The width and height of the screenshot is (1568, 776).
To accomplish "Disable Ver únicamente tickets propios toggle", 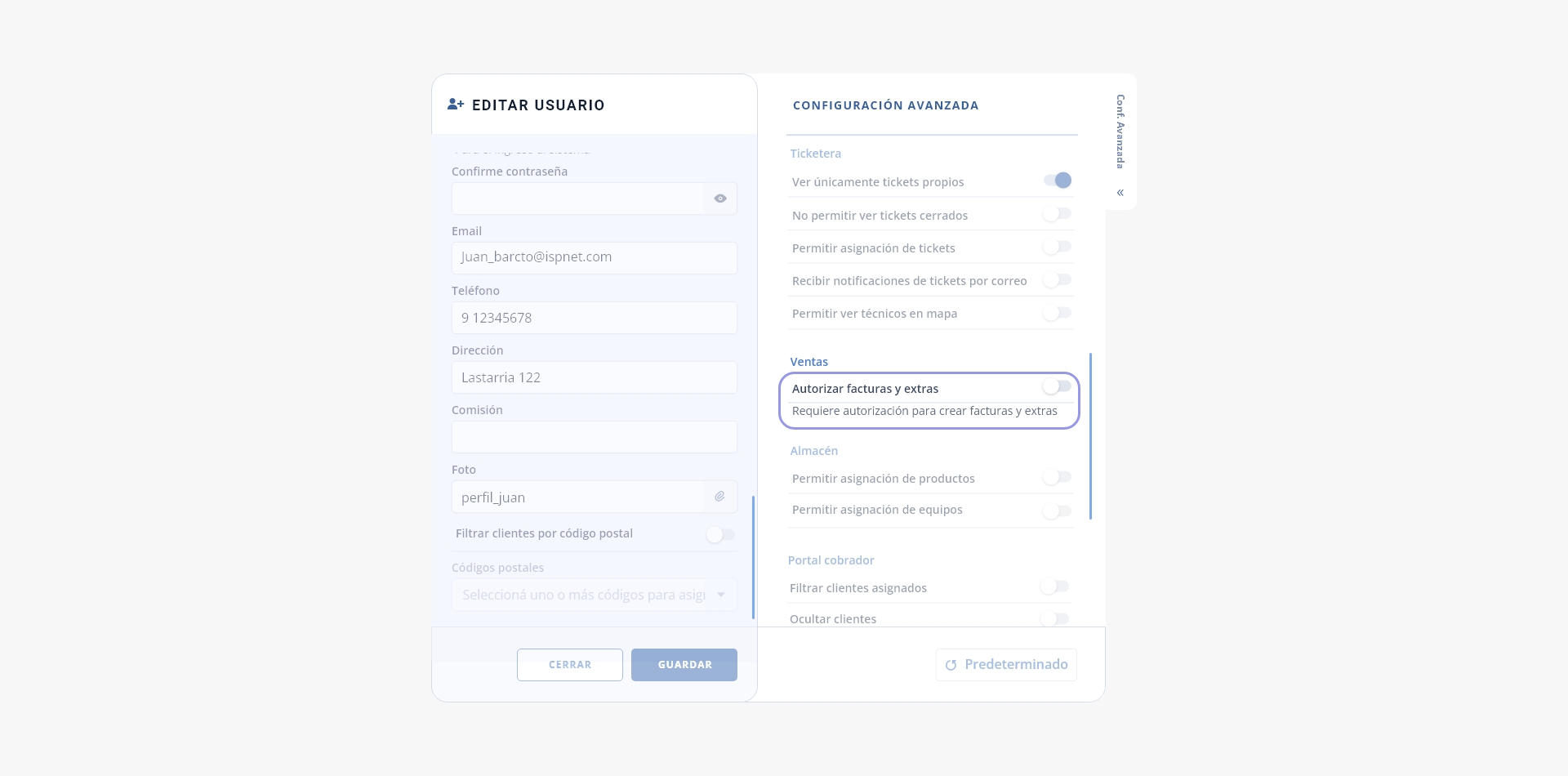I will [1057, 181].
